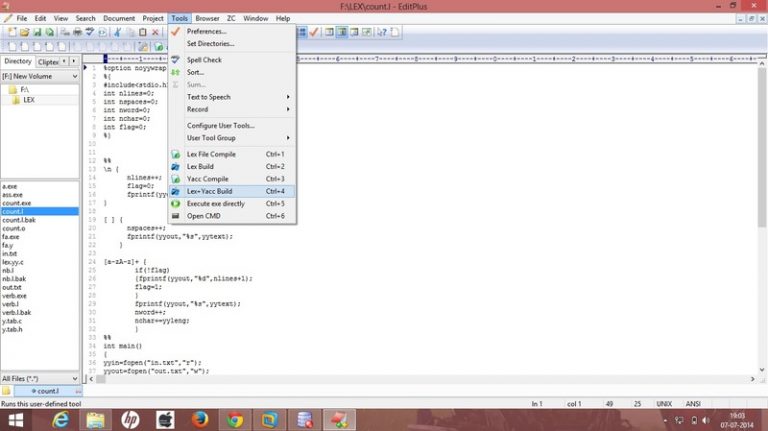The height and width of the screenshot is (431, 768).
Task: Click the UNIX status bar indicator
Action: click(x=664, y=404)
